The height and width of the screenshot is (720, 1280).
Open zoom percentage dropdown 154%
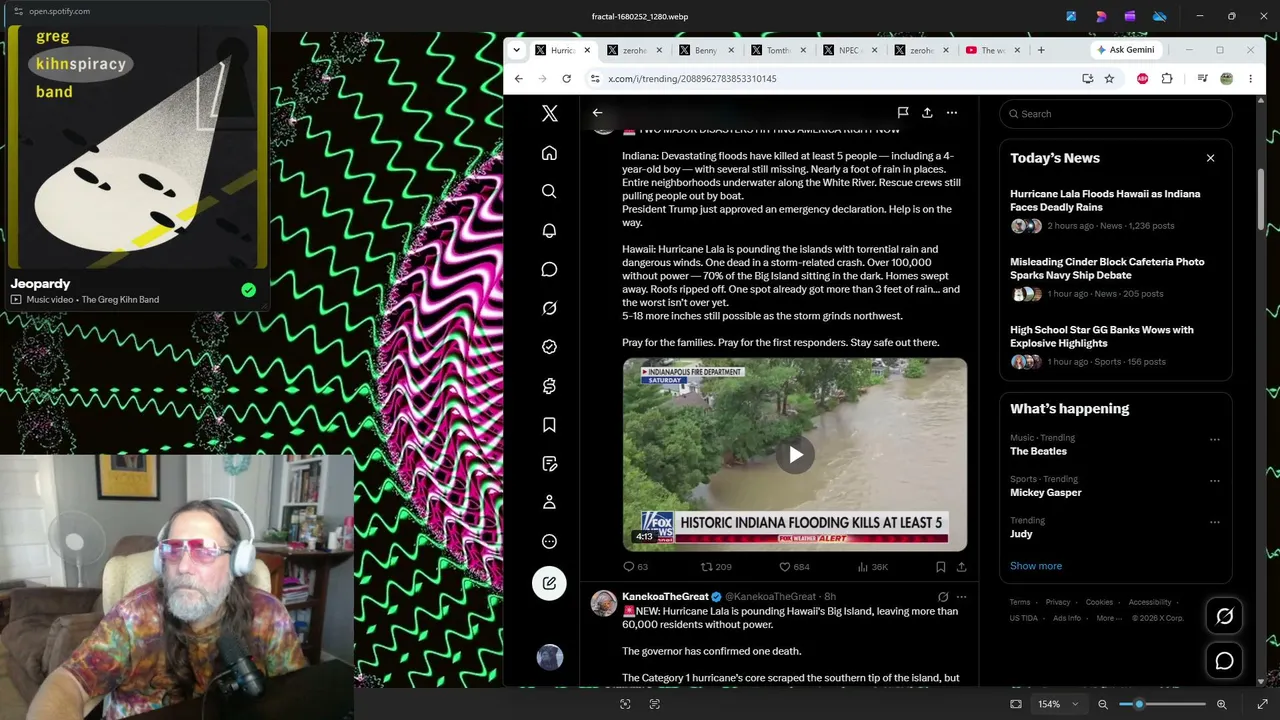[1058, 704]
